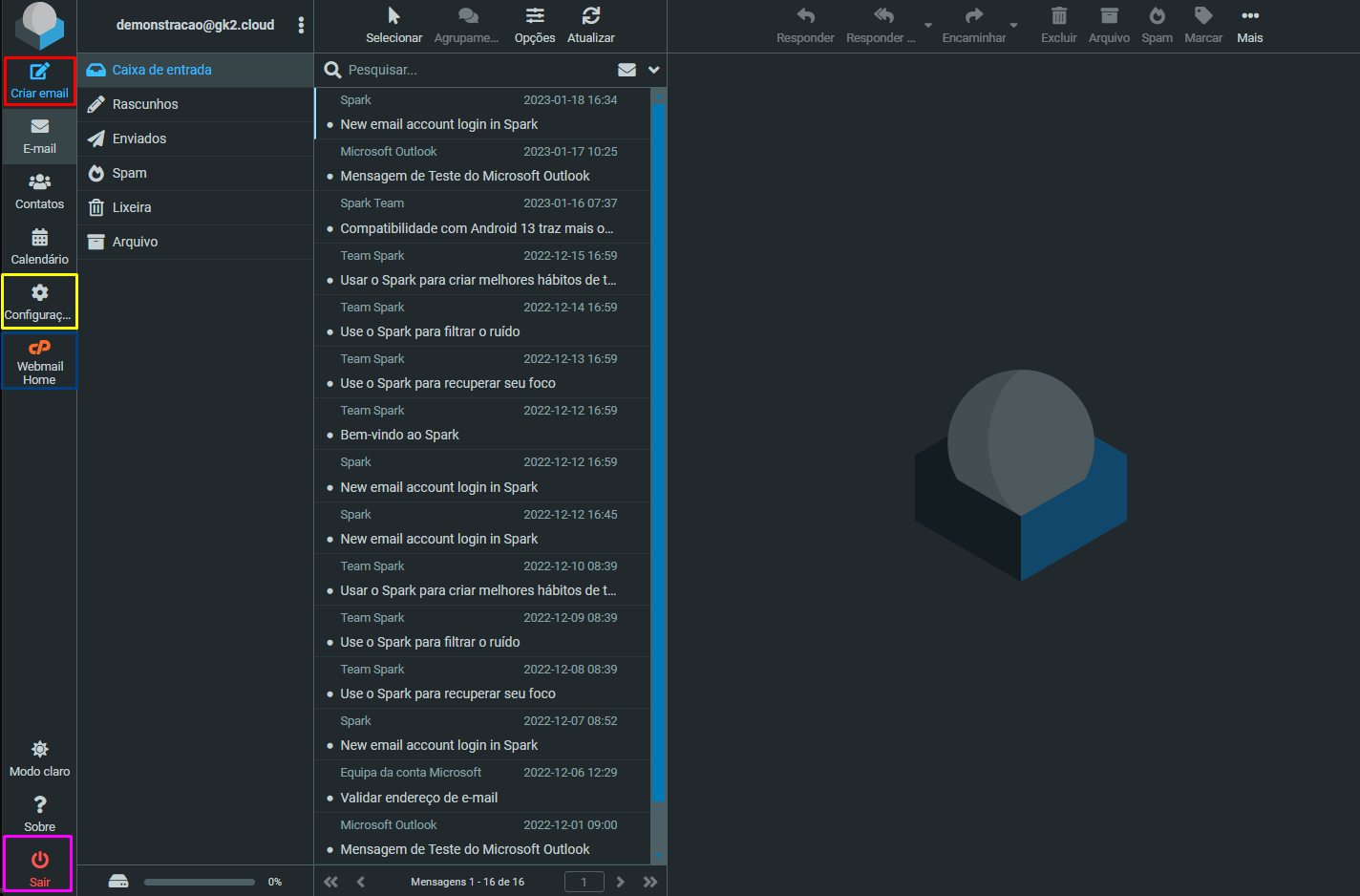Click the Responder reply icon
This screenshot has width=1360, height=896.
pyautogui.click(x=805, y=15)
